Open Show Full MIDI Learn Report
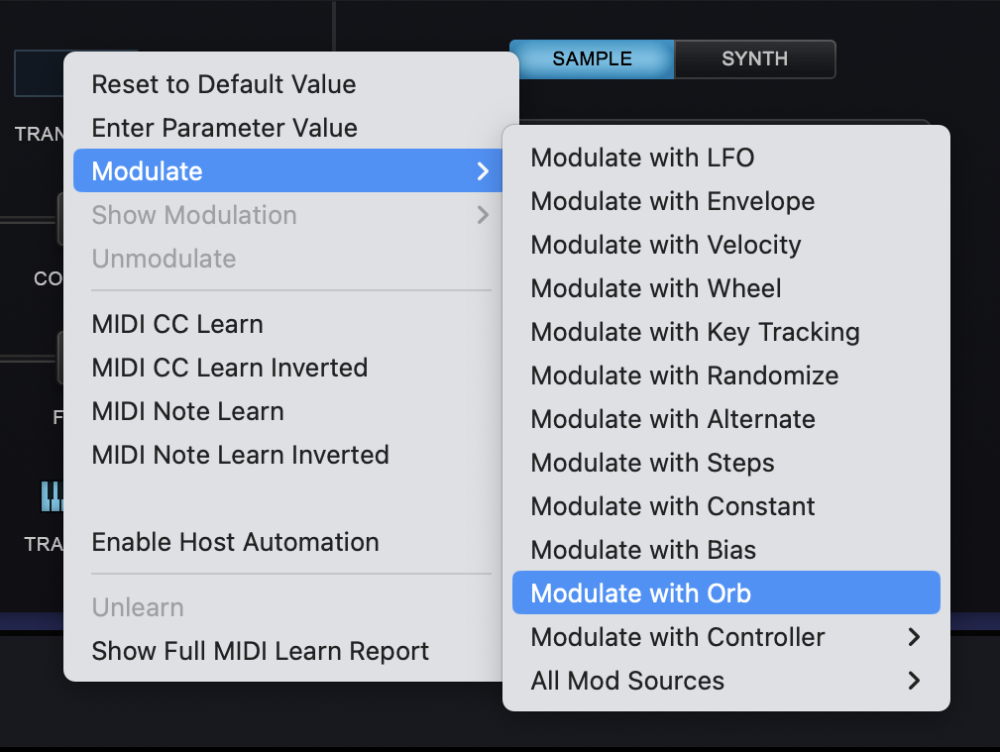The image size is (1000, 752). coord(260,650)
